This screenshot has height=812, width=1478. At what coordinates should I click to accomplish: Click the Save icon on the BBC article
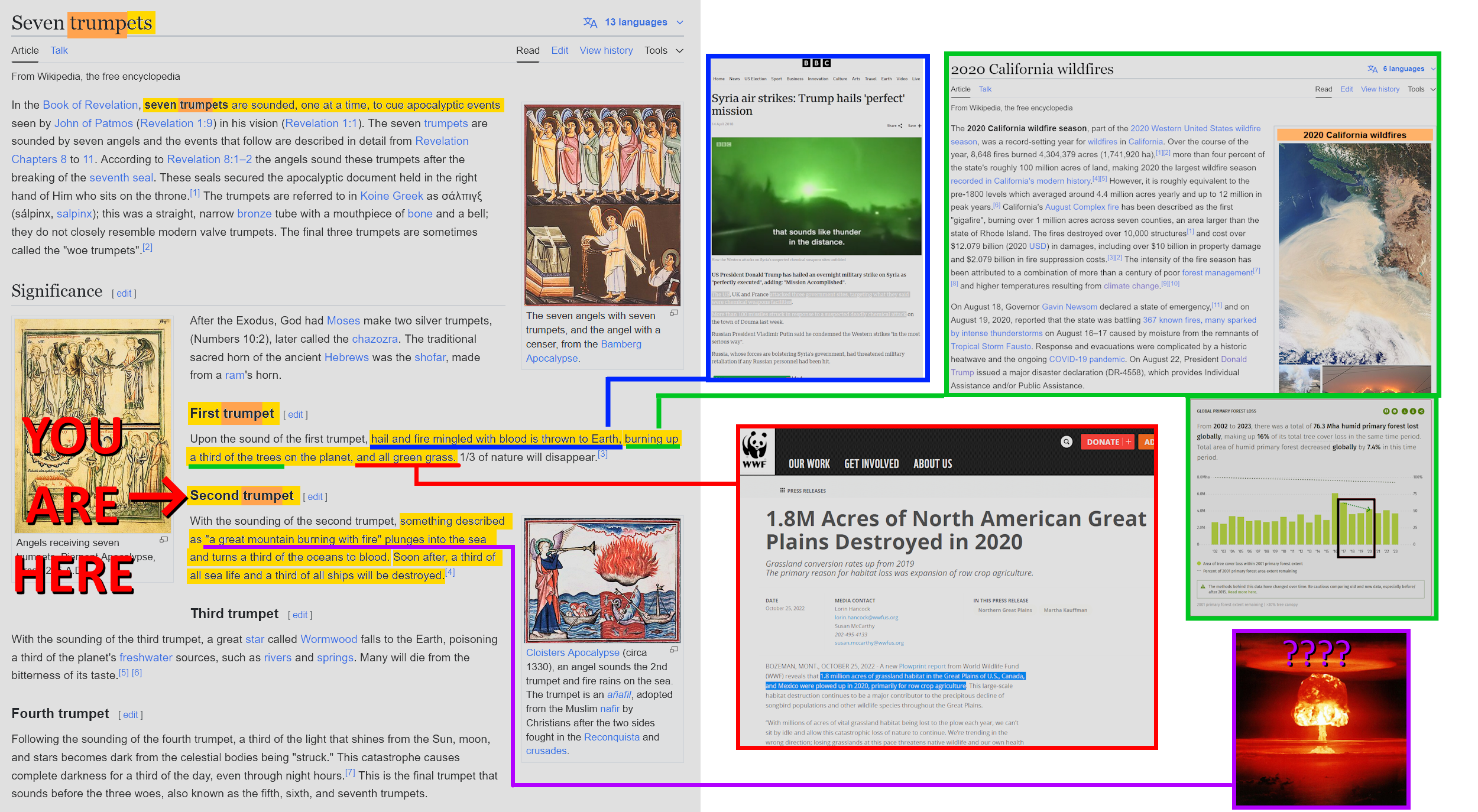pyautogui.click(x=915, y=126)
